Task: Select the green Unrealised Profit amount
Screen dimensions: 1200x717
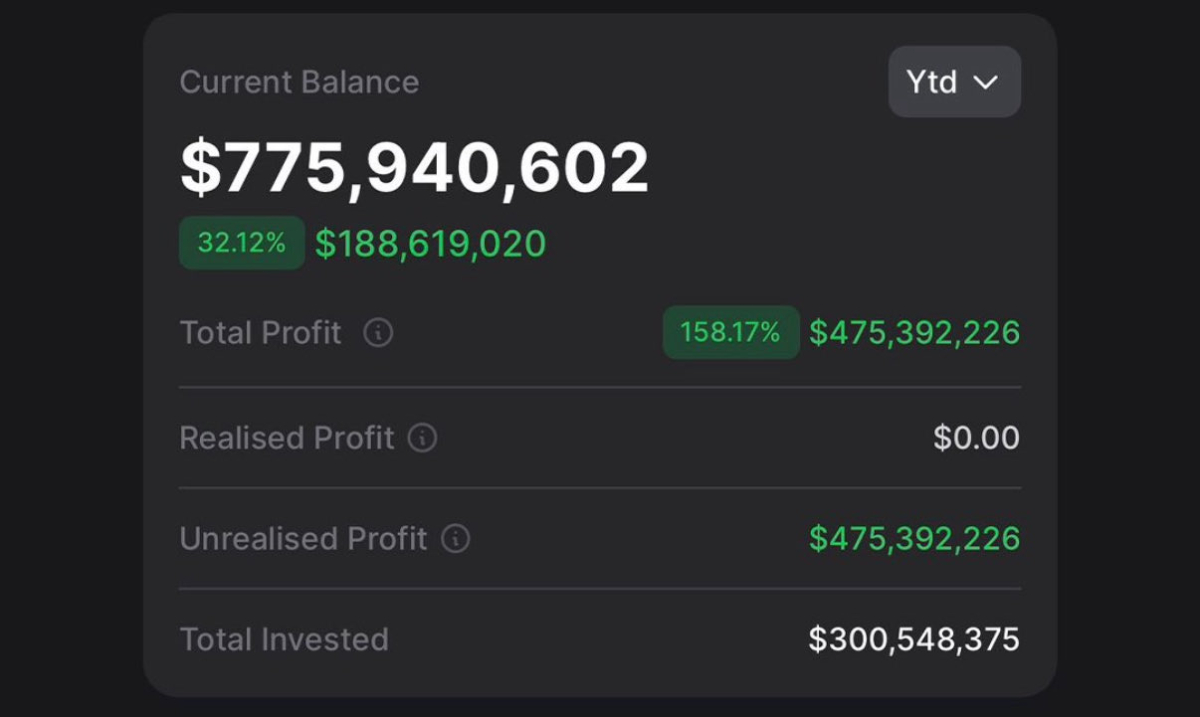Action: point(913,539)
